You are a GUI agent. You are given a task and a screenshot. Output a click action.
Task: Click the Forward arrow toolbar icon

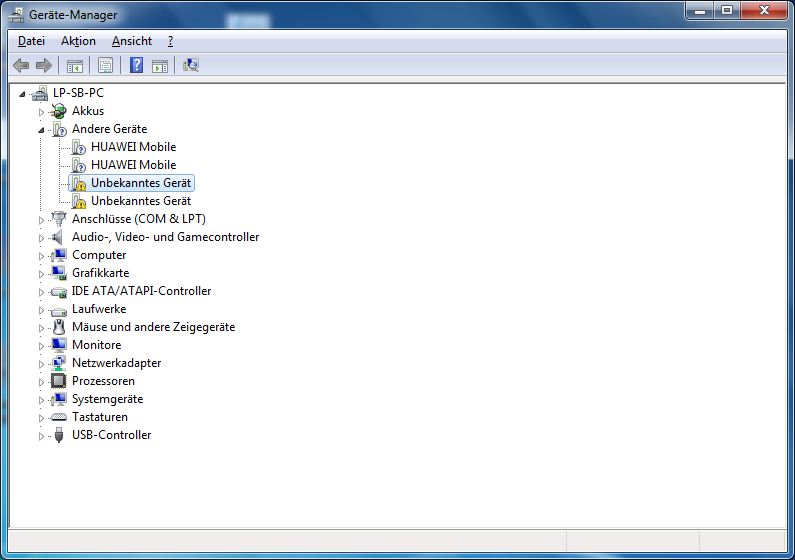44,65
